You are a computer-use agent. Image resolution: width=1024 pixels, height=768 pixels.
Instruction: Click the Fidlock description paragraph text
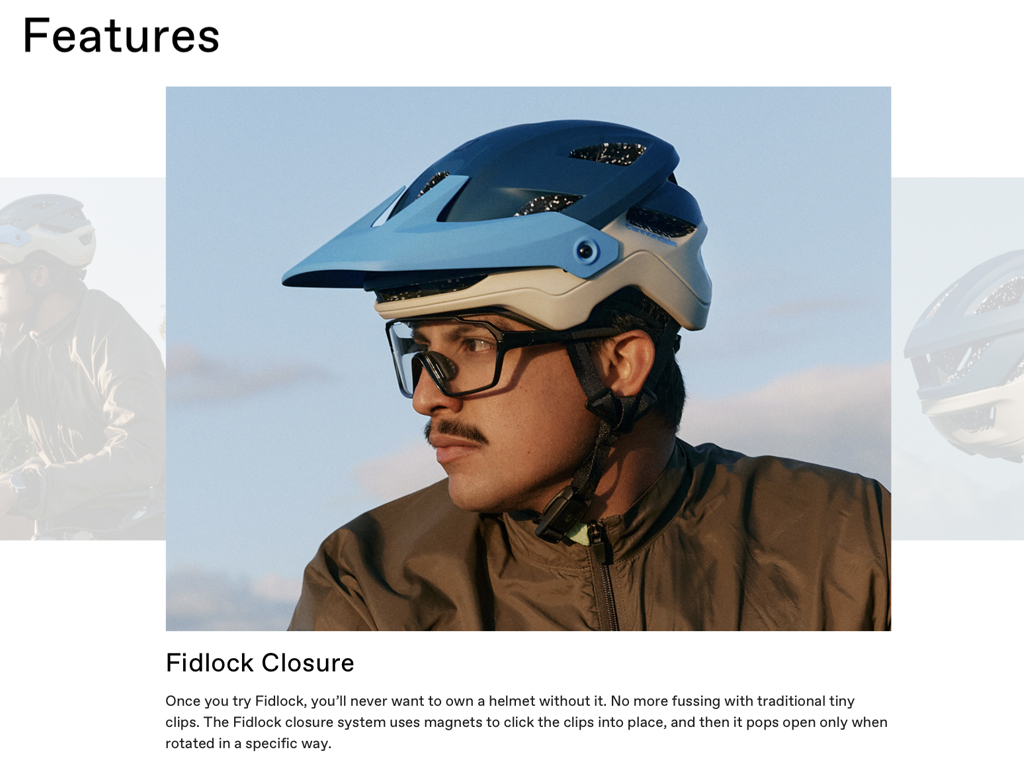click(526, 722)
